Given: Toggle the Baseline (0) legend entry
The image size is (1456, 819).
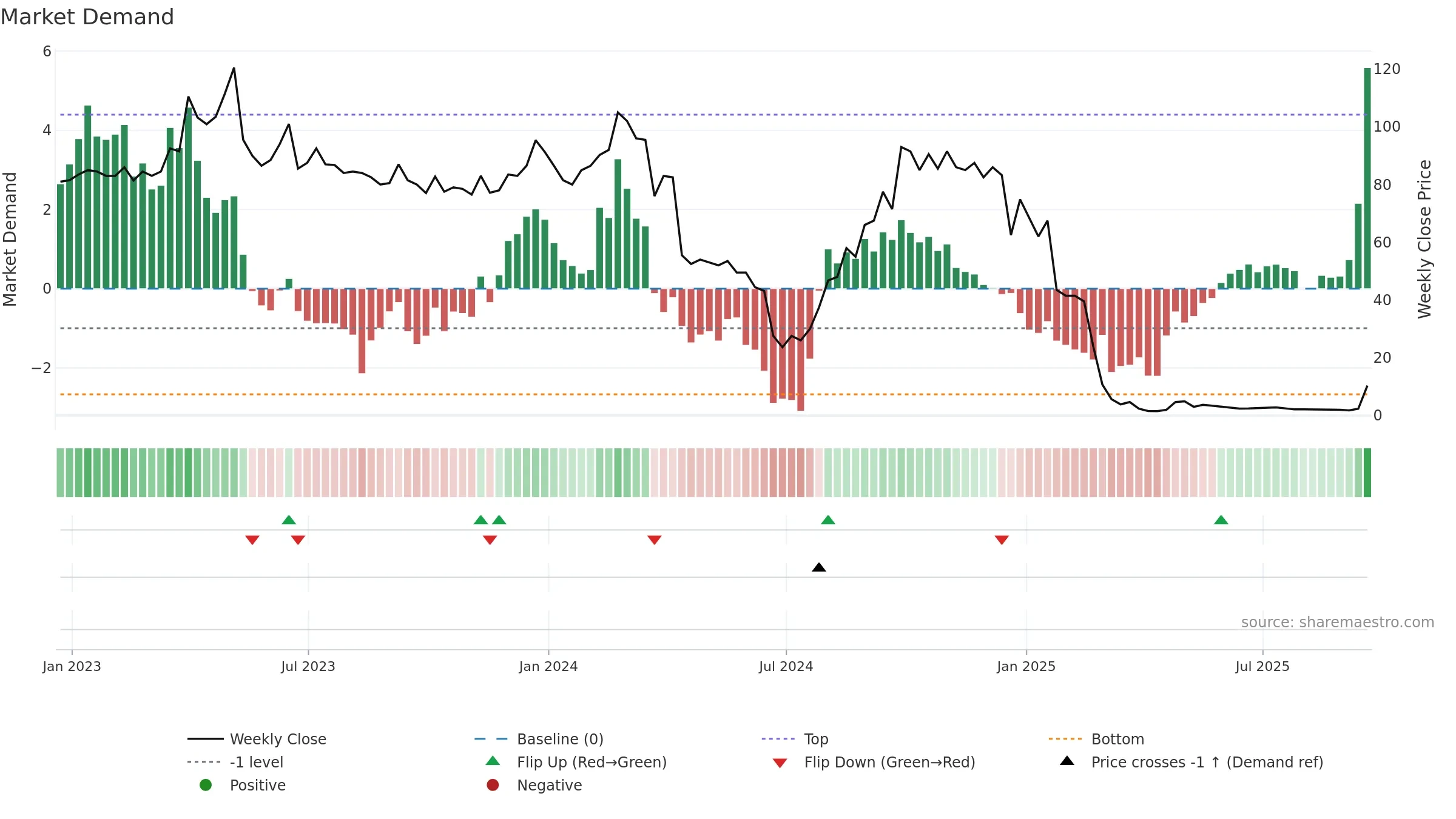Looking at the screenshot, I should (x=539, y=739).
